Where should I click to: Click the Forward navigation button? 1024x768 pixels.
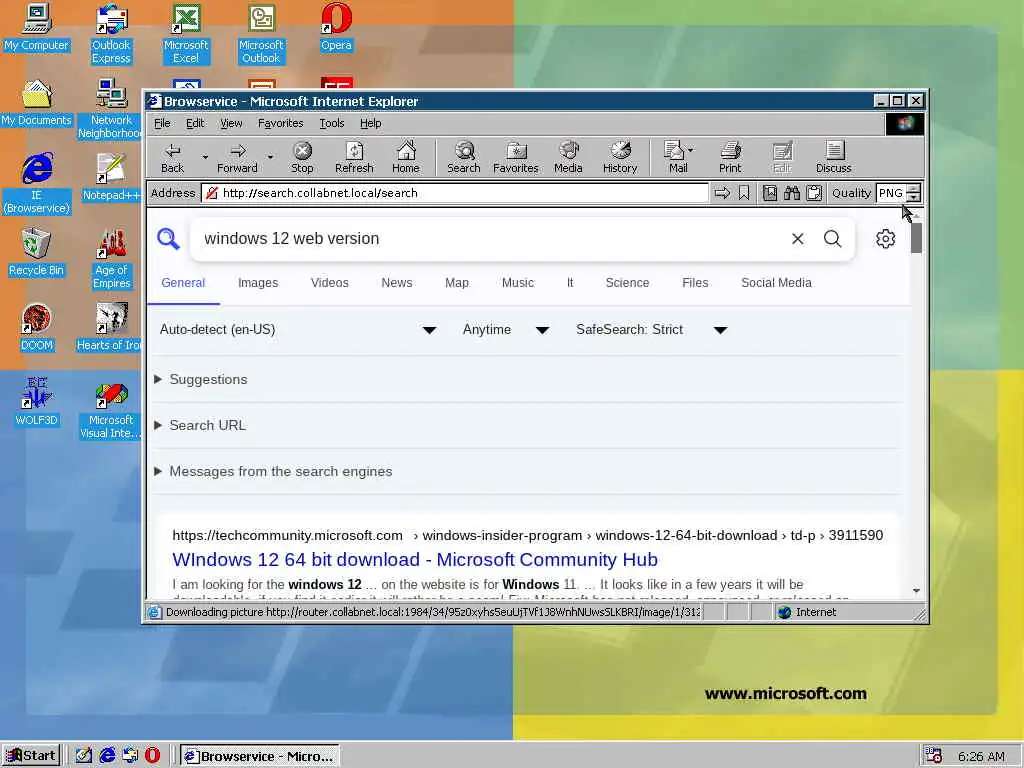pyautogui.click(x=238, y=158)
